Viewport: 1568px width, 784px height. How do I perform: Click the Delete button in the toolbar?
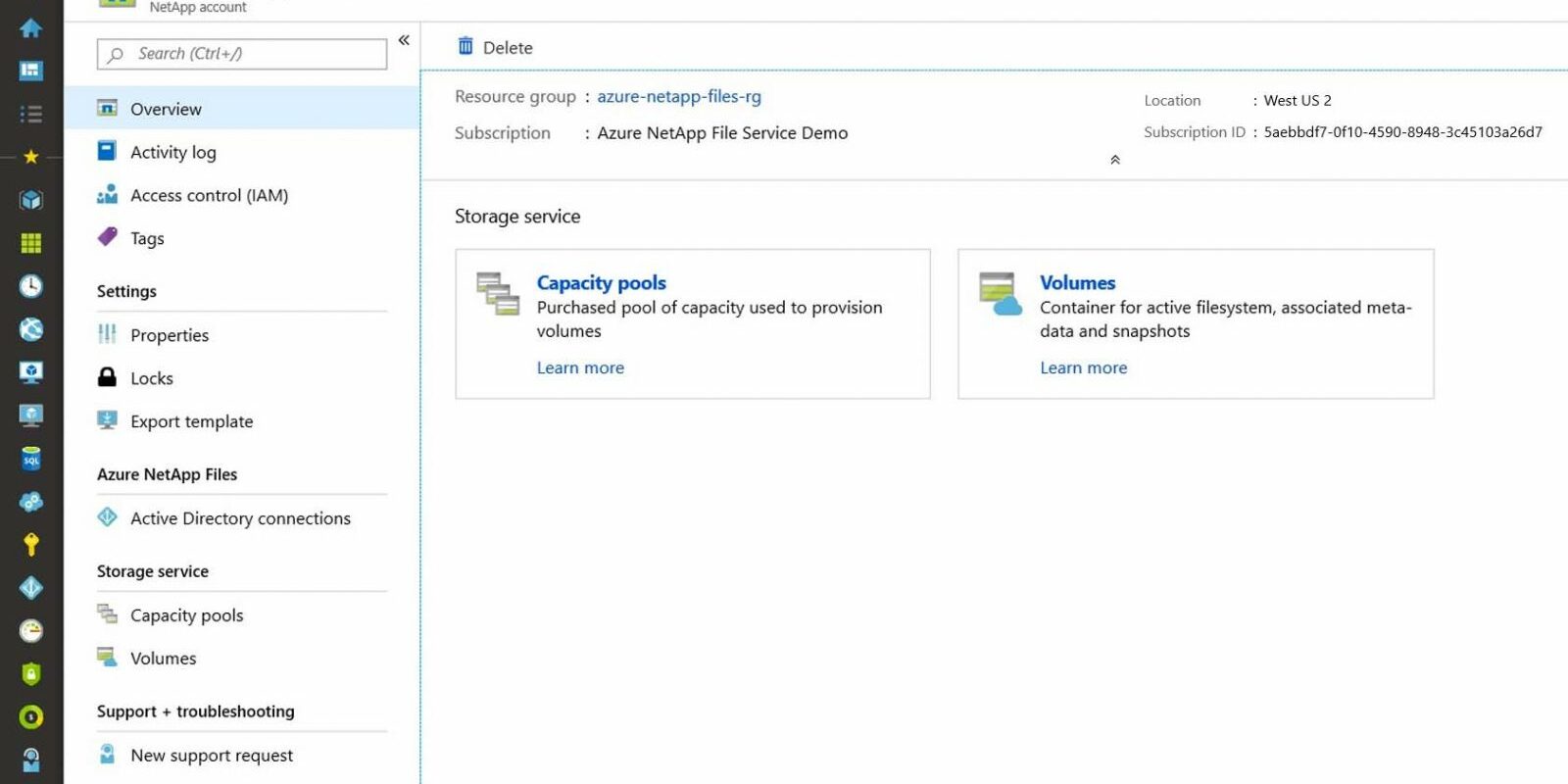click(x=496, y=47)
